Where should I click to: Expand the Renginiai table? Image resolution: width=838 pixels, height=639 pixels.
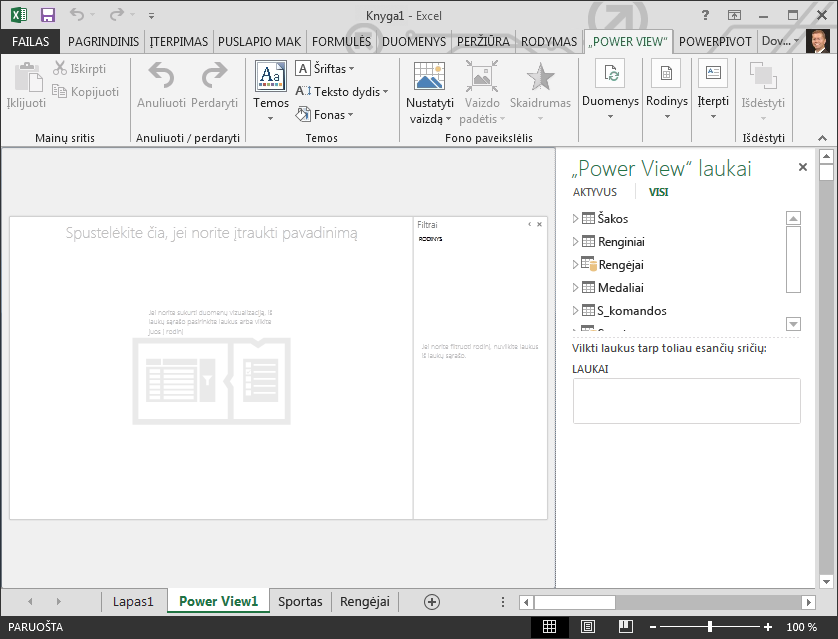[576, 241]
